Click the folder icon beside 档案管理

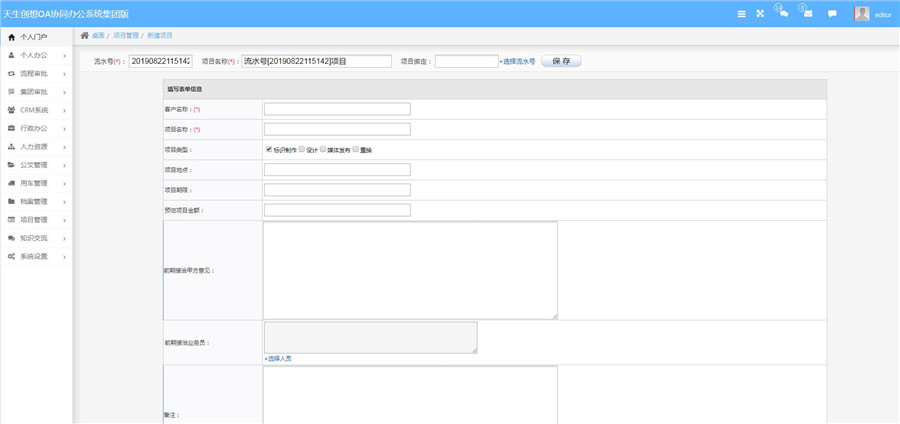coord(11,201)
